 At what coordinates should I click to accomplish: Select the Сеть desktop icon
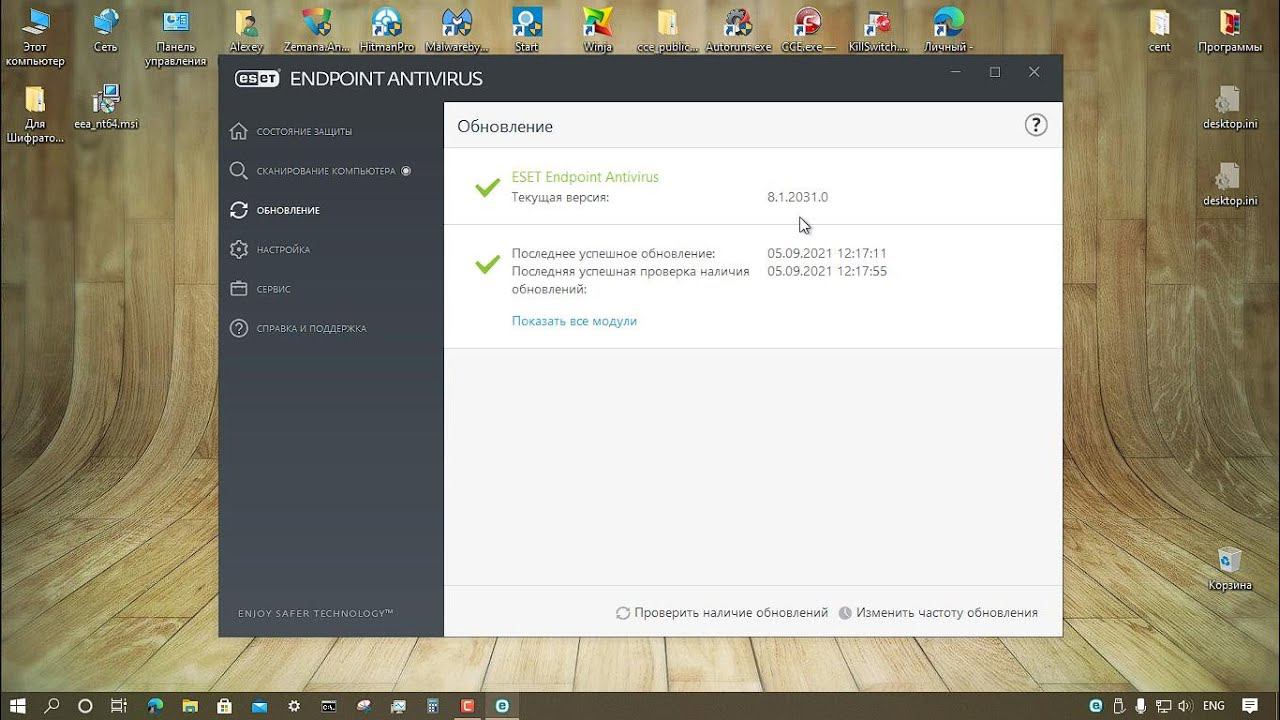105,30
